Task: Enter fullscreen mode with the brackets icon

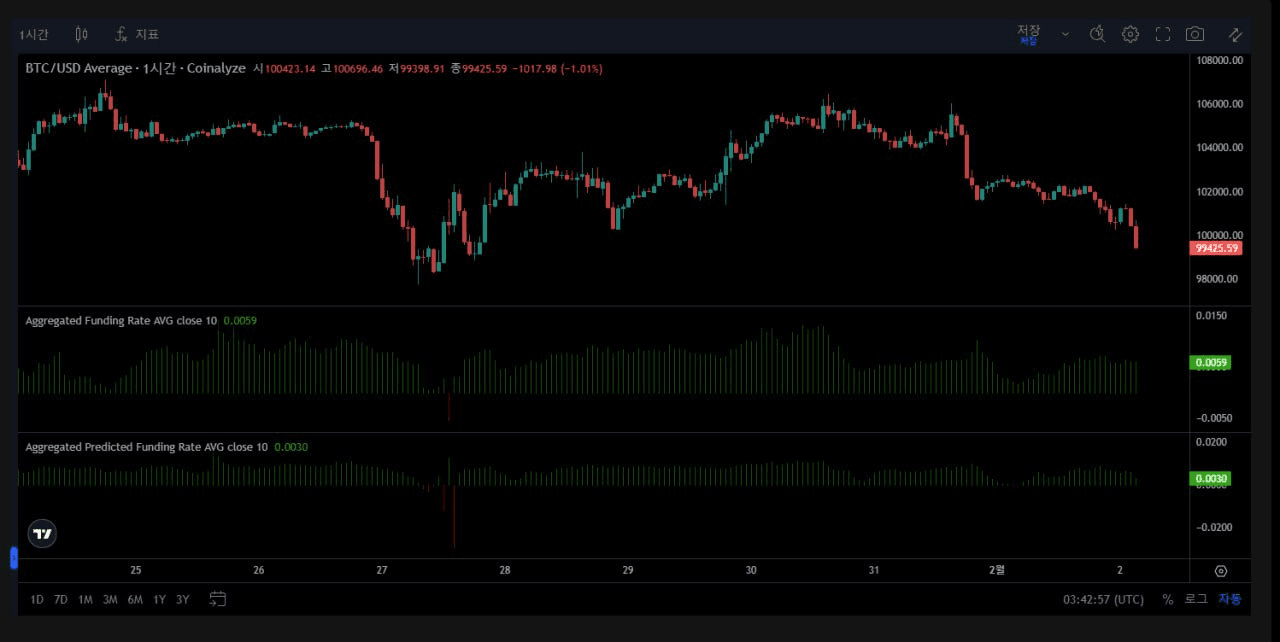Action: coord(1163,33)
